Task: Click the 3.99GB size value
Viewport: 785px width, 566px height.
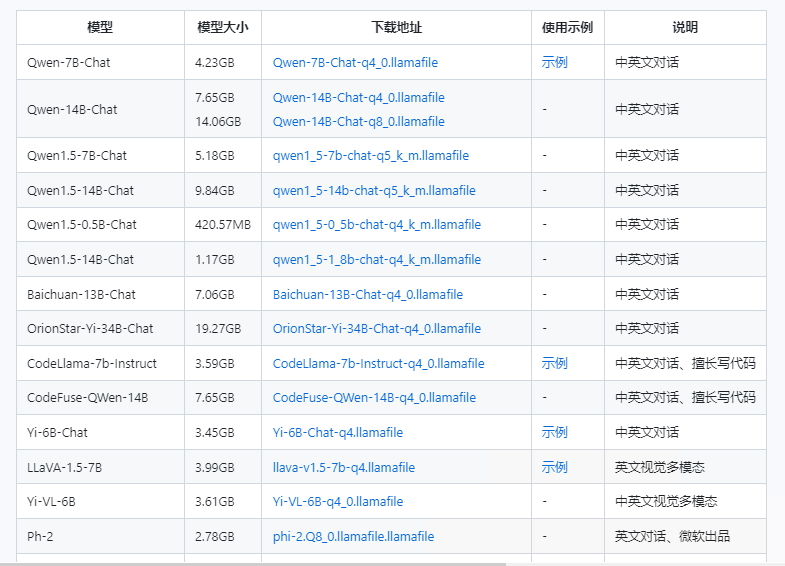Action: tap(215, 468)
